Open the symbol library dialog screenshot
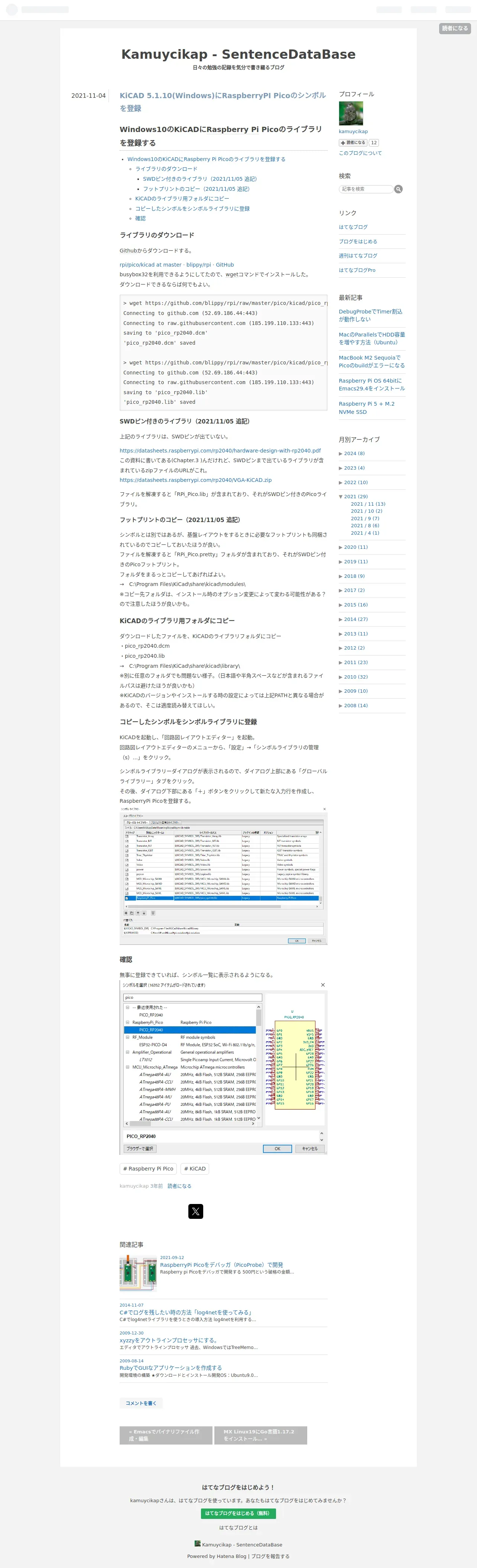This screenshot has height=1568, width=477. tap(223, 876)
